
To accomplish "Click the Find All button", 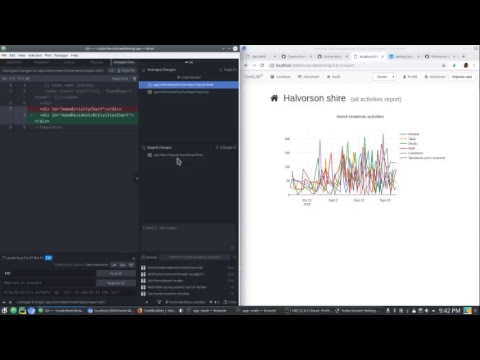I will [116, 274].
